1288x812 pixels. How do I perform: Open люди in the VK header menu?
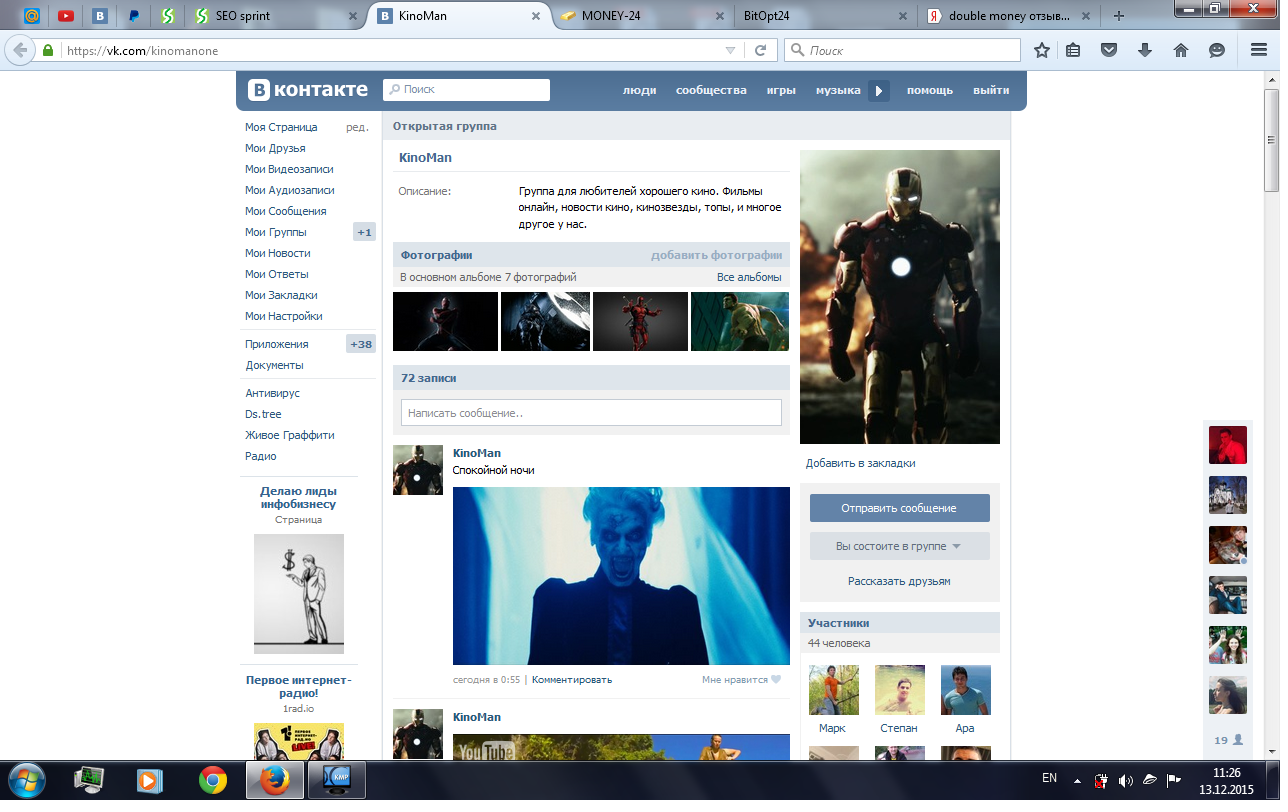click(x=640, y=90)
